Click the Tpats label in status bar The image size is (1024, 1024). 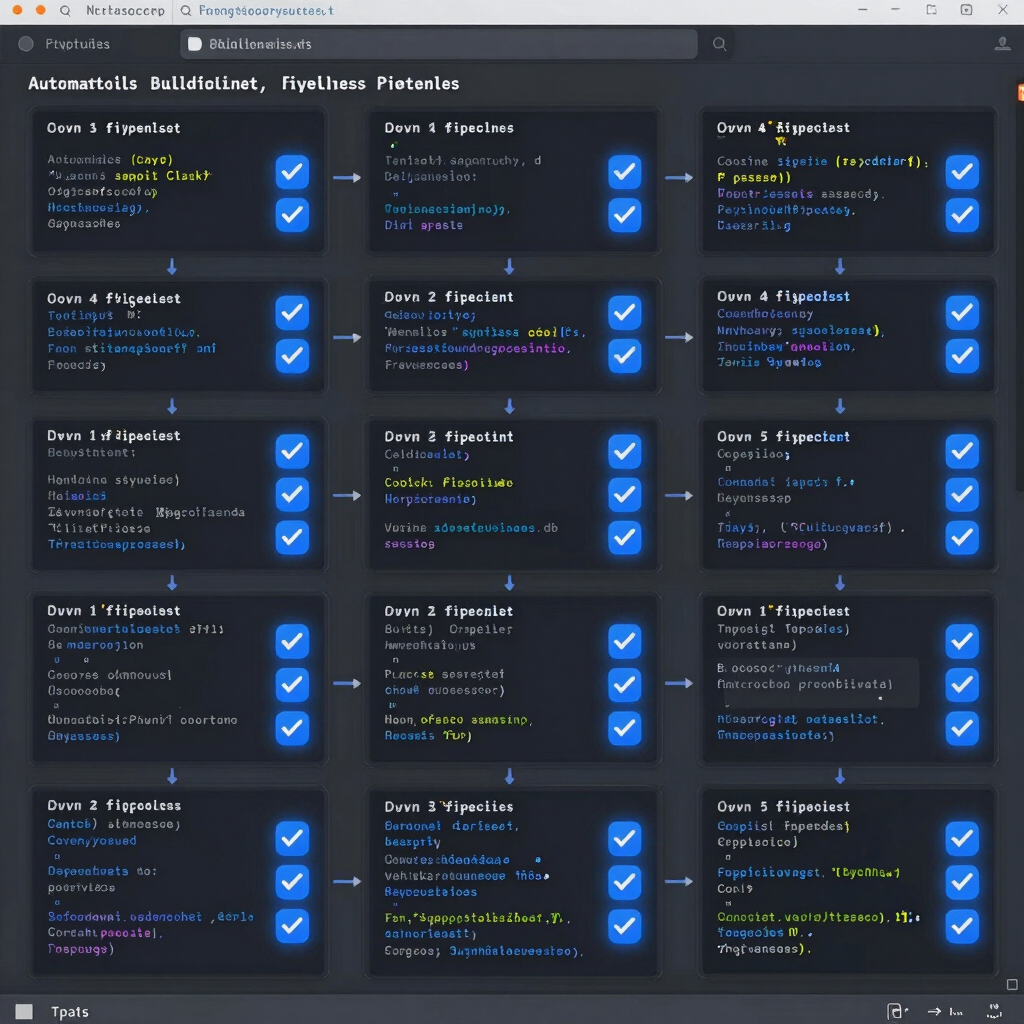(70, 1012)
